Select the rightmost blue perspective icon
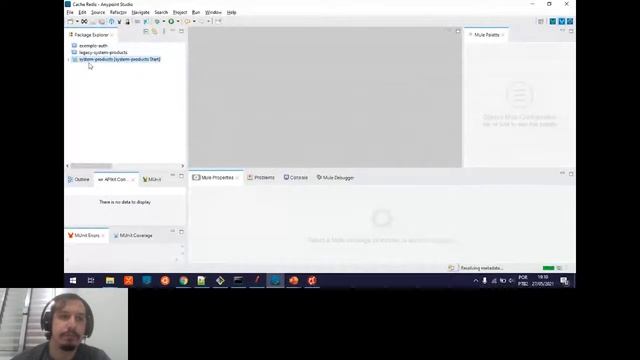 pyautogui.click(x=570, y=21)
